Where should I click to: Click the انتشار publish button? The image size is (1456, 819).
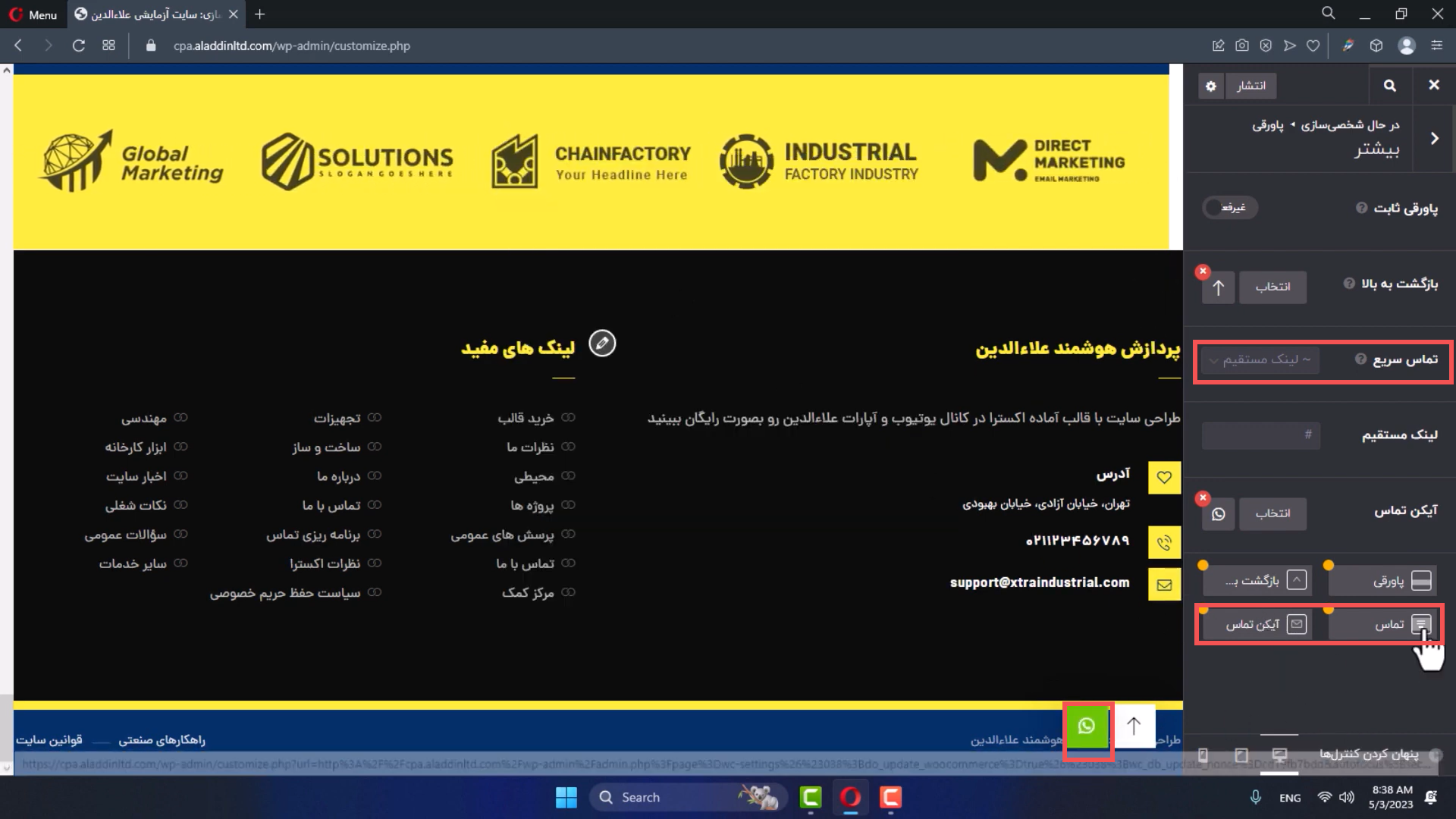1251,86
